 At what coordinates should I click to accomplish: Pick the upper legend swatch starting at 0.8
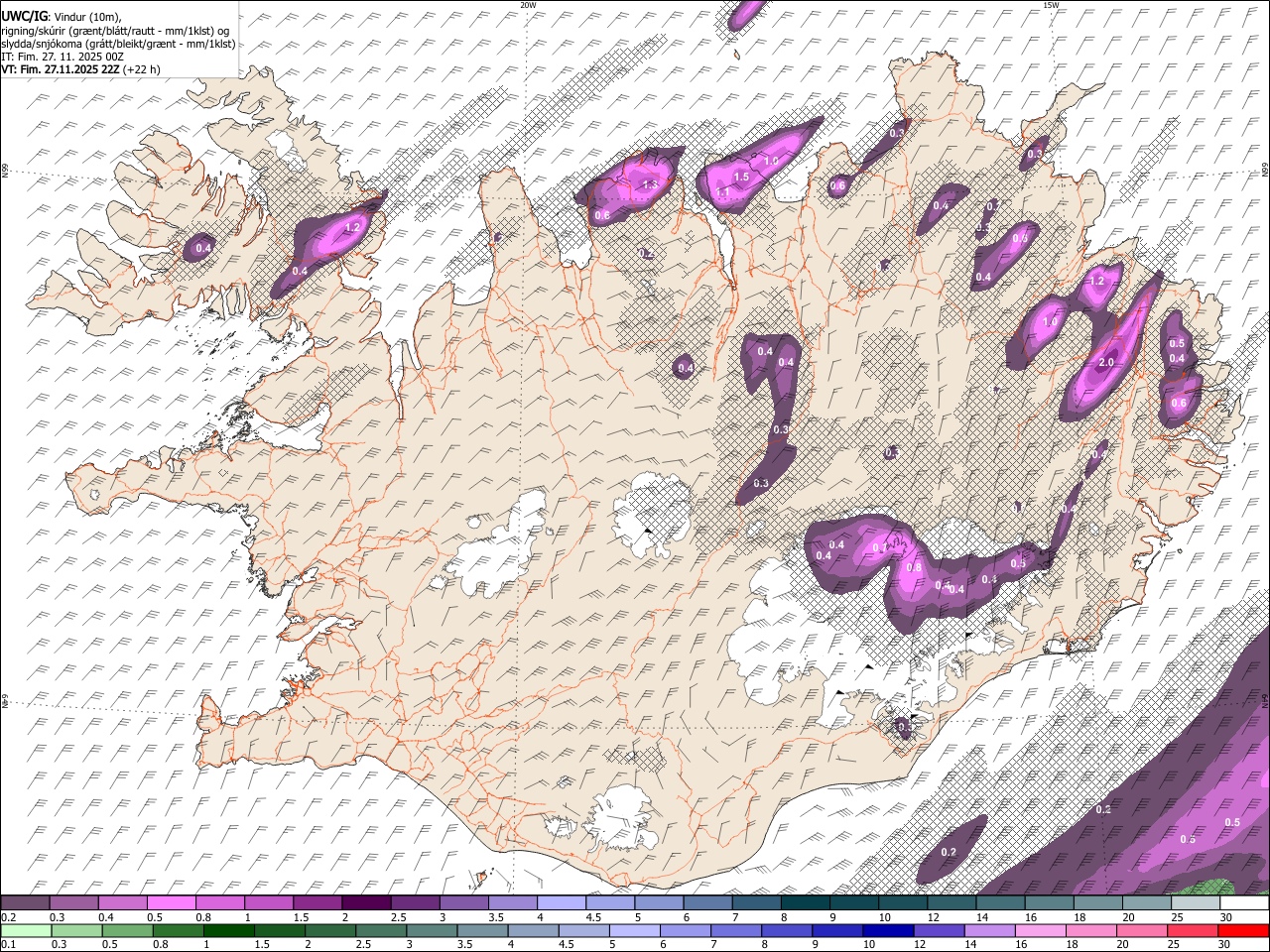point(219,903)
